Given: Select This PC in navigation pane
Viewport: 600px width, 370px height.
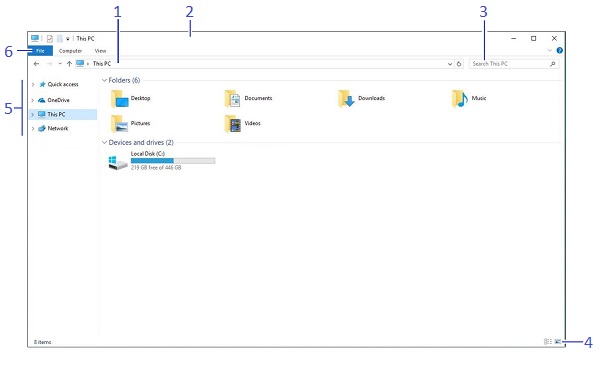Looking at the screenshot, I should [x=63, y=114].
